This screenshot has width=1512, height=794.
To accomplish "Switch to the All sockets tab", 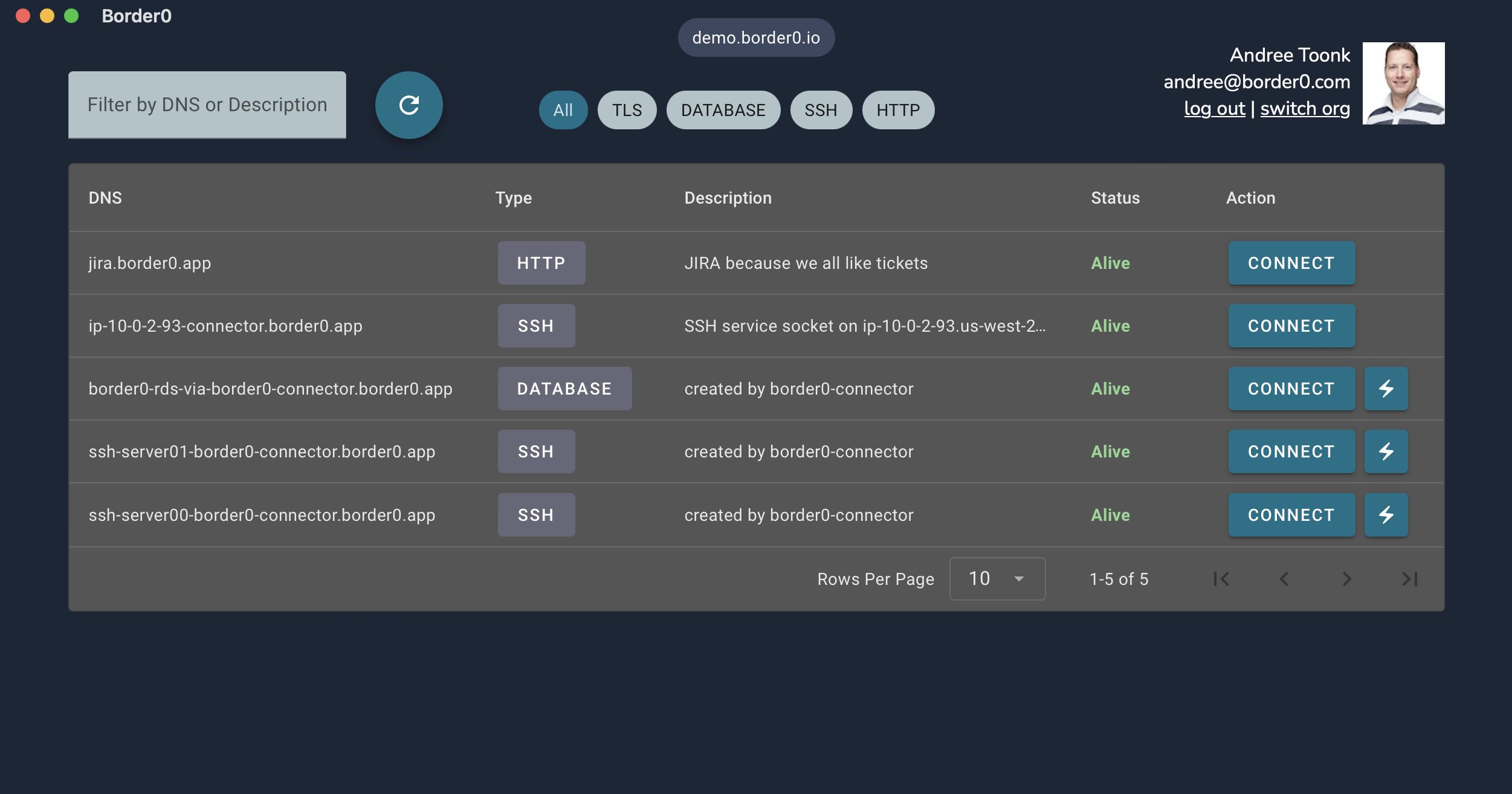I will tap(563, 109).
